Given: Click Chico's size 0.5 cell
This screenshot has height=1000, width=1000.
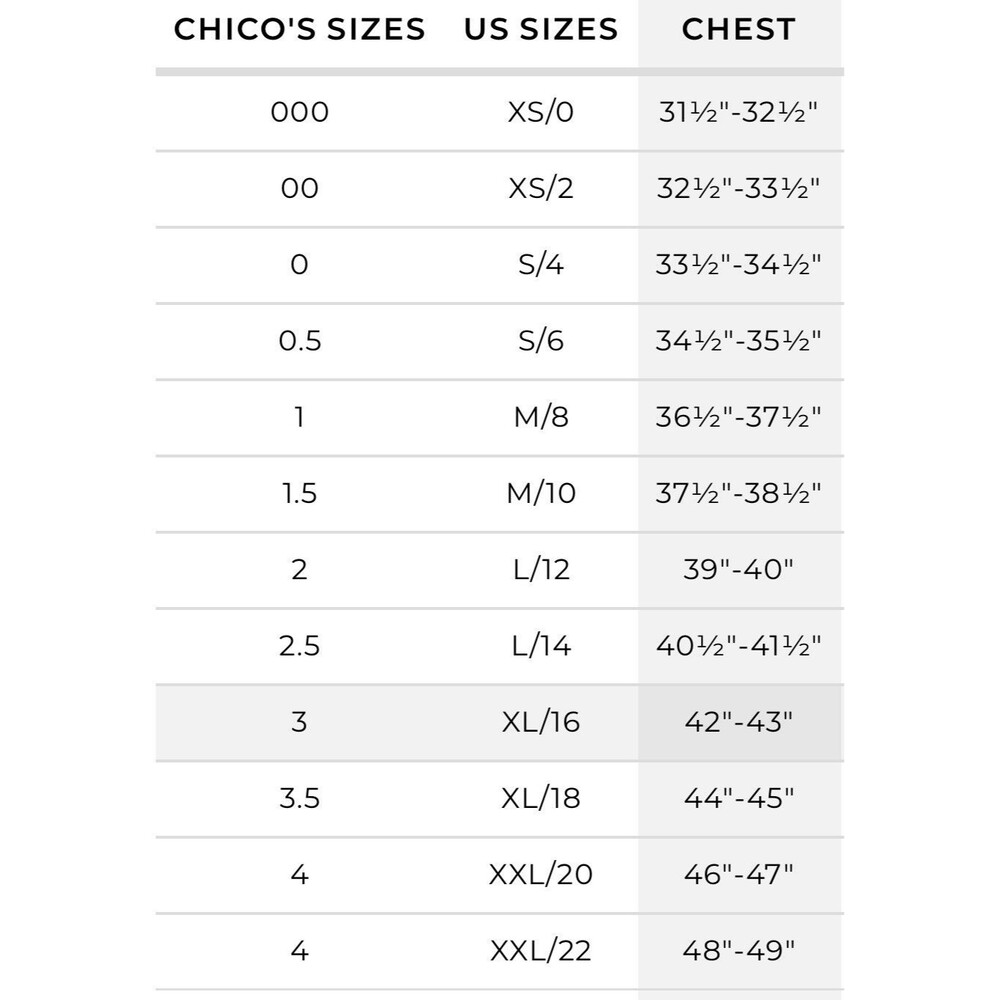Looking at the screenshot, I should coord(299,341).
